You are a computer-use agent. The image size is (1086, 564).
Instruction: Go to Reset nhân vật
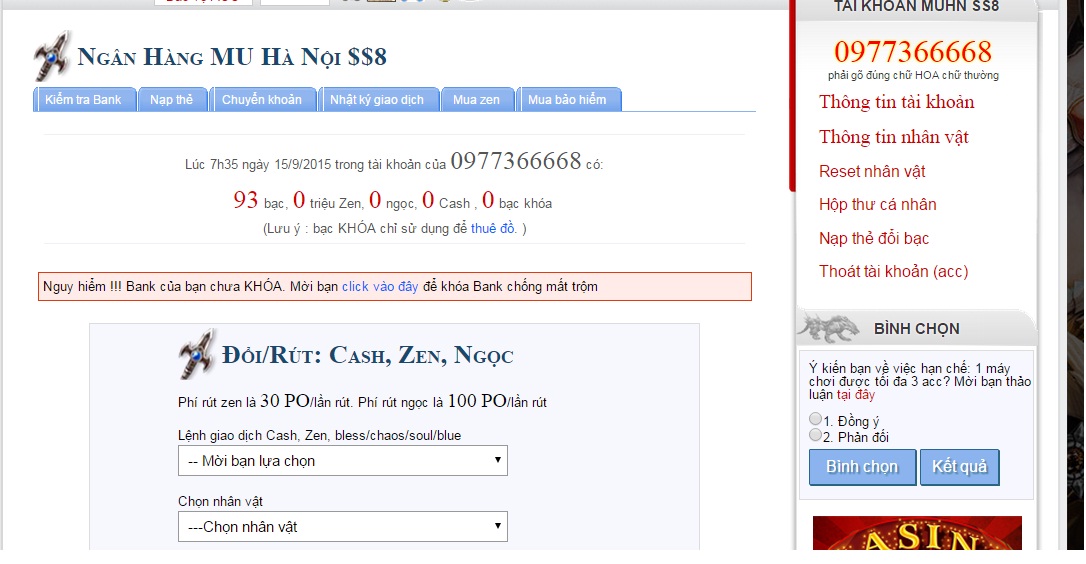coord(872,171)
